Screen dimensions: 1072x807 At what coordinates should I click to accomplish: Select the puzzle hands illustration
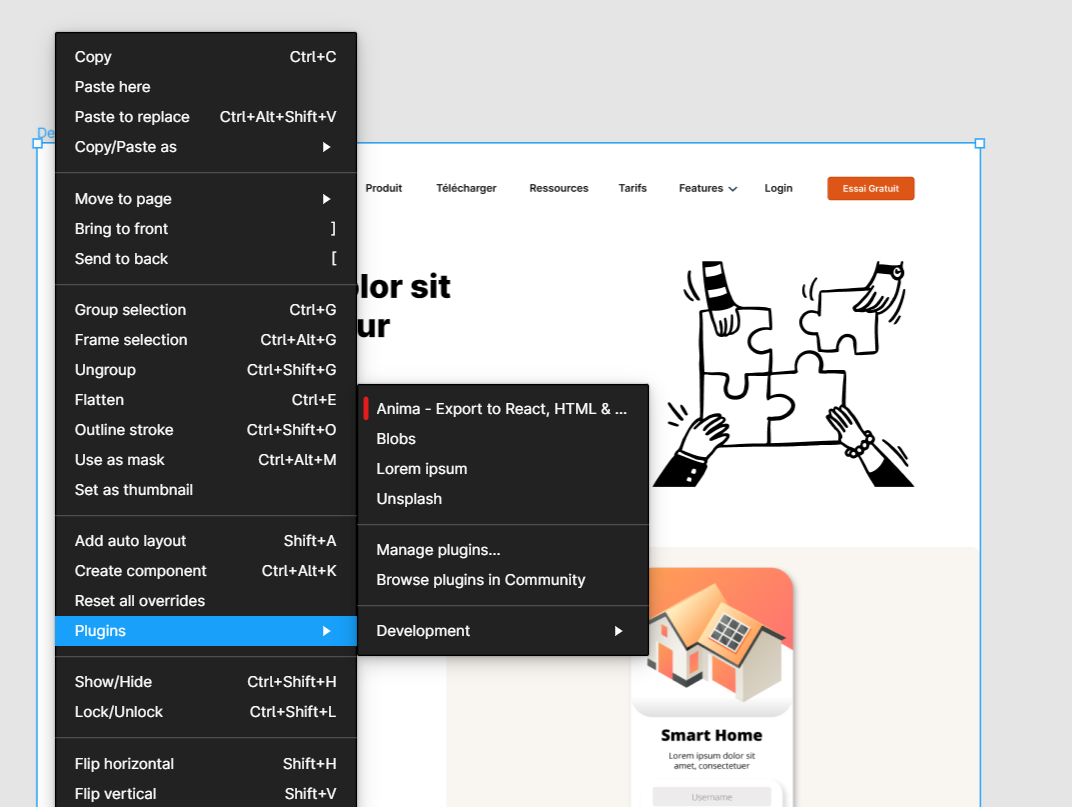[x=783, y=373]
